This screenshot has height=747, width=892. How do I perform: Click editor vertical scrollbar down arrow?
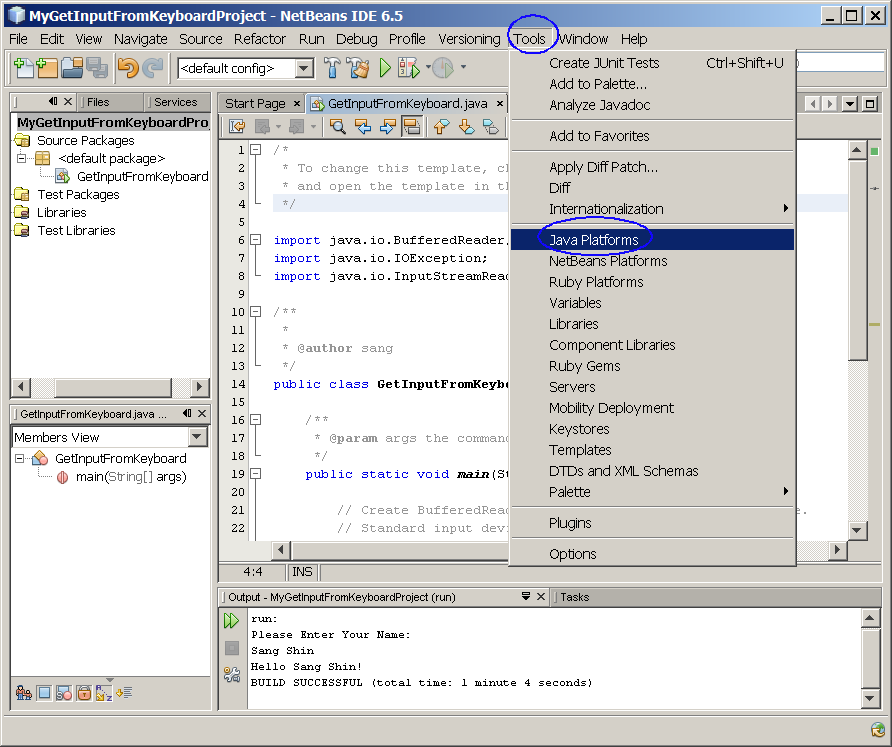tap(857, 530)
